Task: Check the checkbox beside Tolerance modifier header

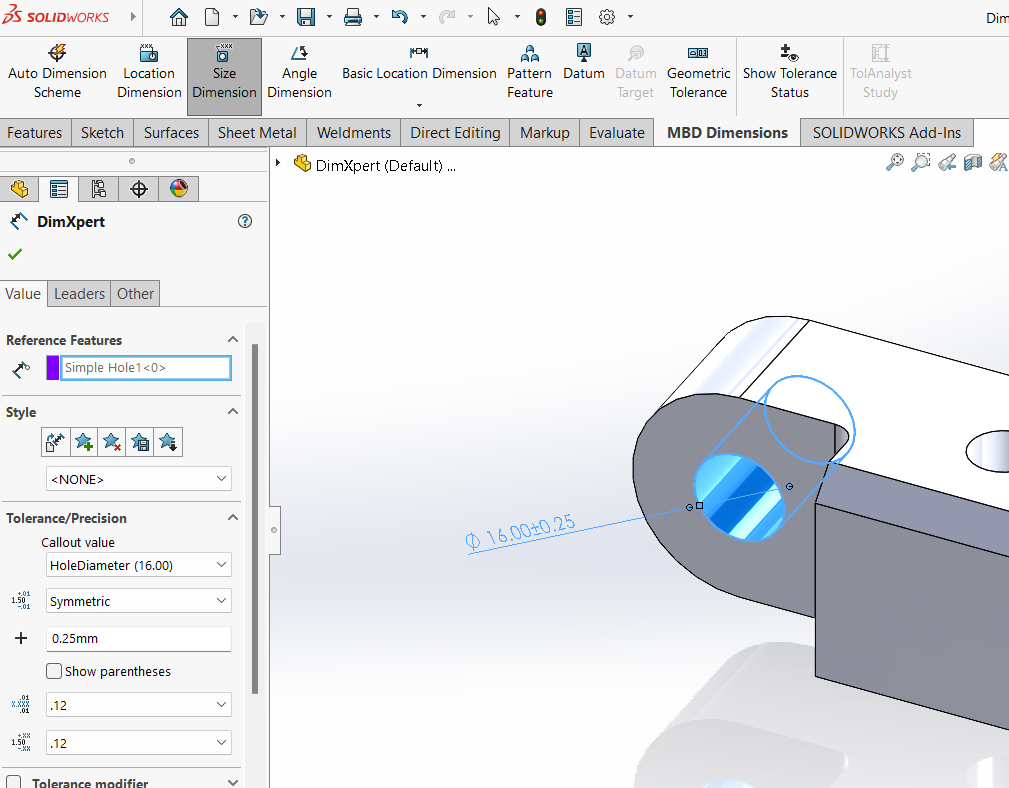Action: pyautogui.click(x=13, y=781)
